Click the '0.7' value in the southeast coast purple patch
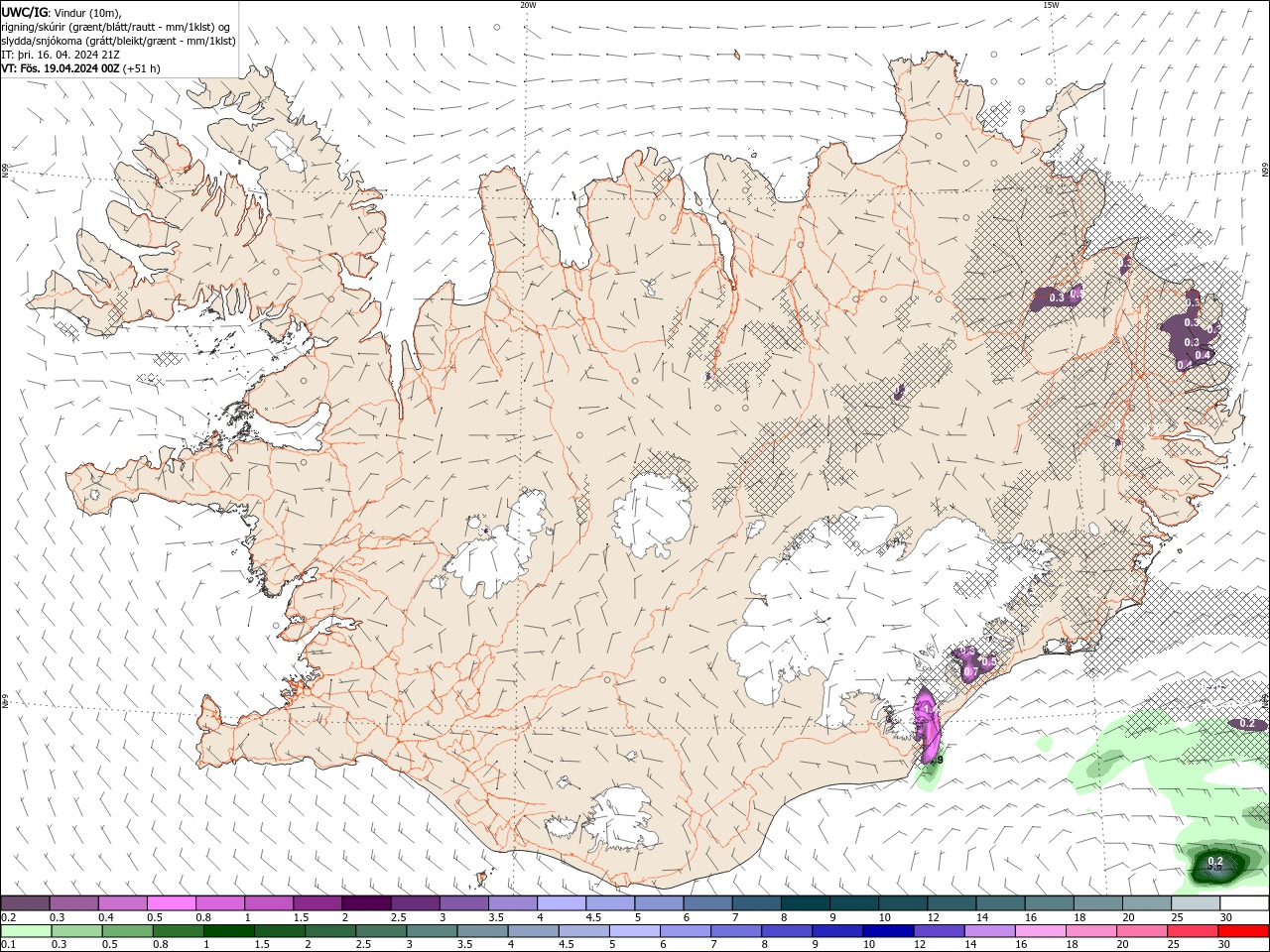This screenshot has height=952, width=1270. point(971,672)
